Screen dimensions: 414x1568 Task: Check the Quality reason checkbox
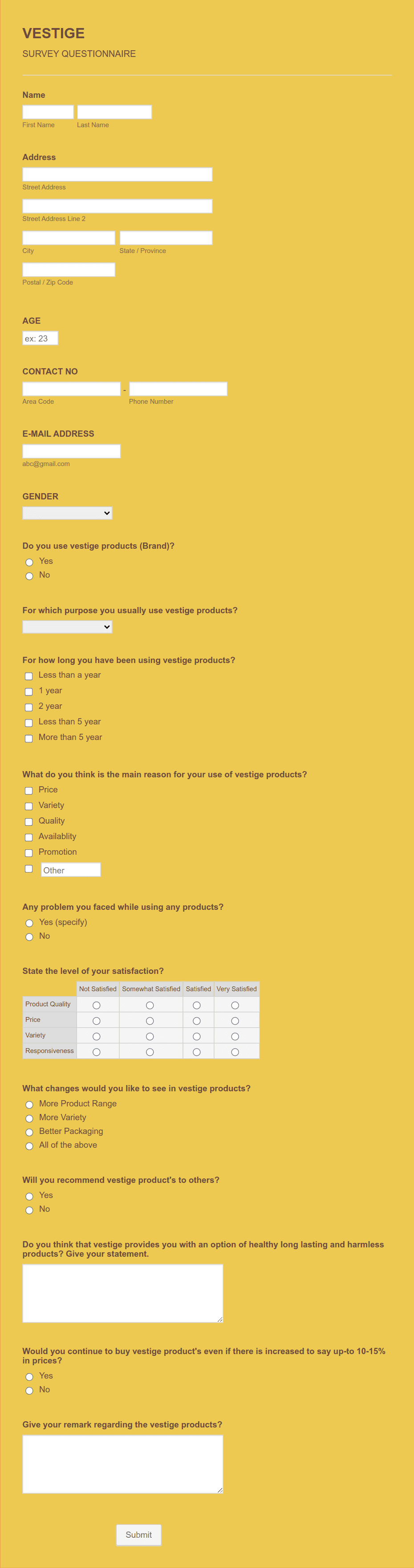(x=28, y=822)
